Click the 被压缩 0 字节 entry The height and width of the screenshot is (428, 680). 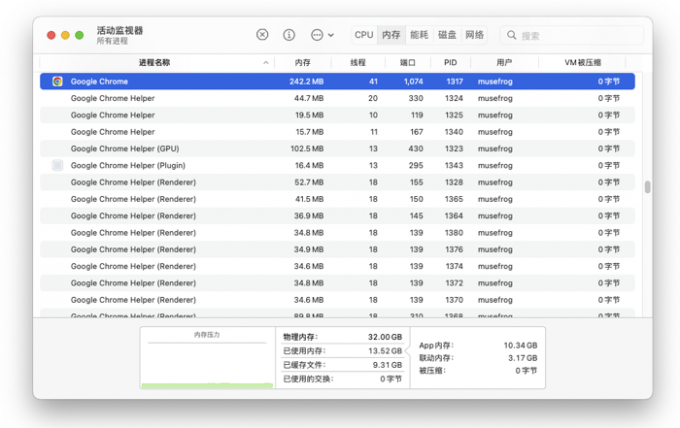[478, 371]
